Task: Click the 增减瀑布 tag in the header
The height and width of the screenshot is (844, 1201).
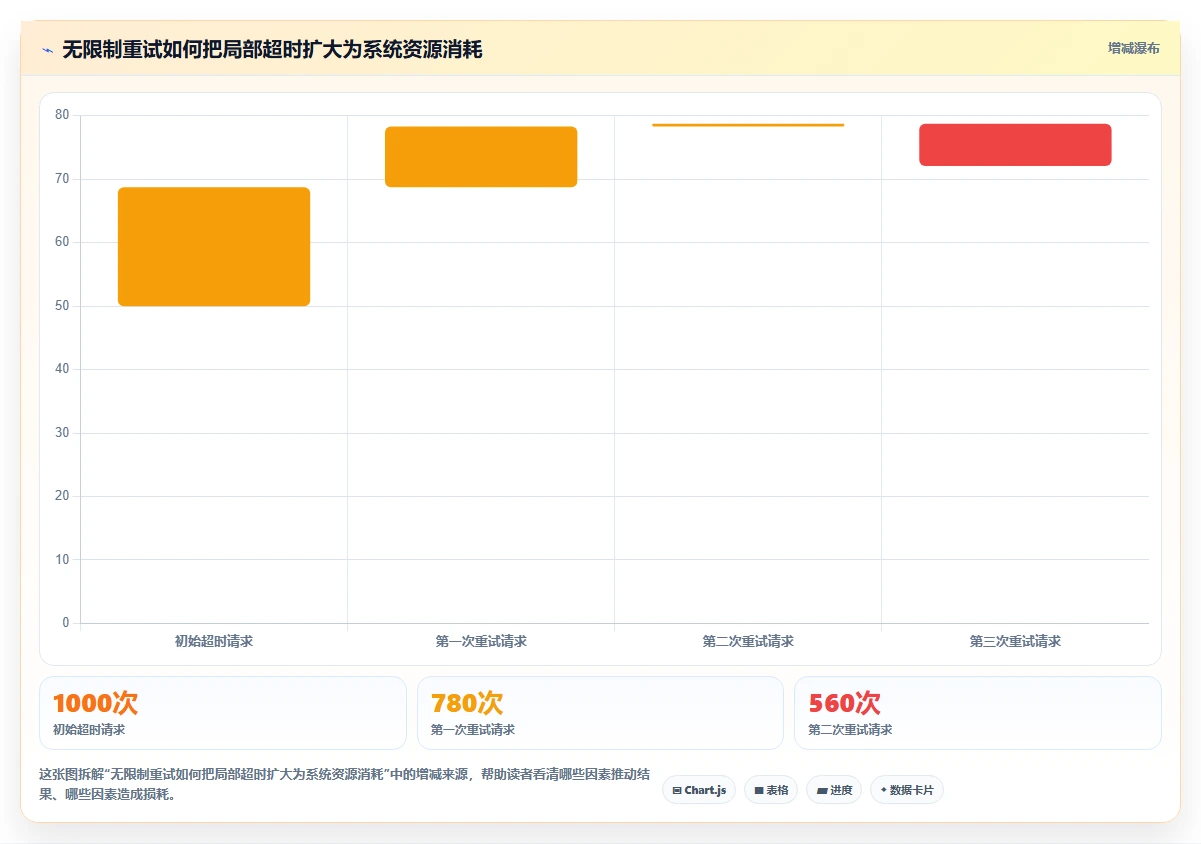Action: click(1133, 48)
